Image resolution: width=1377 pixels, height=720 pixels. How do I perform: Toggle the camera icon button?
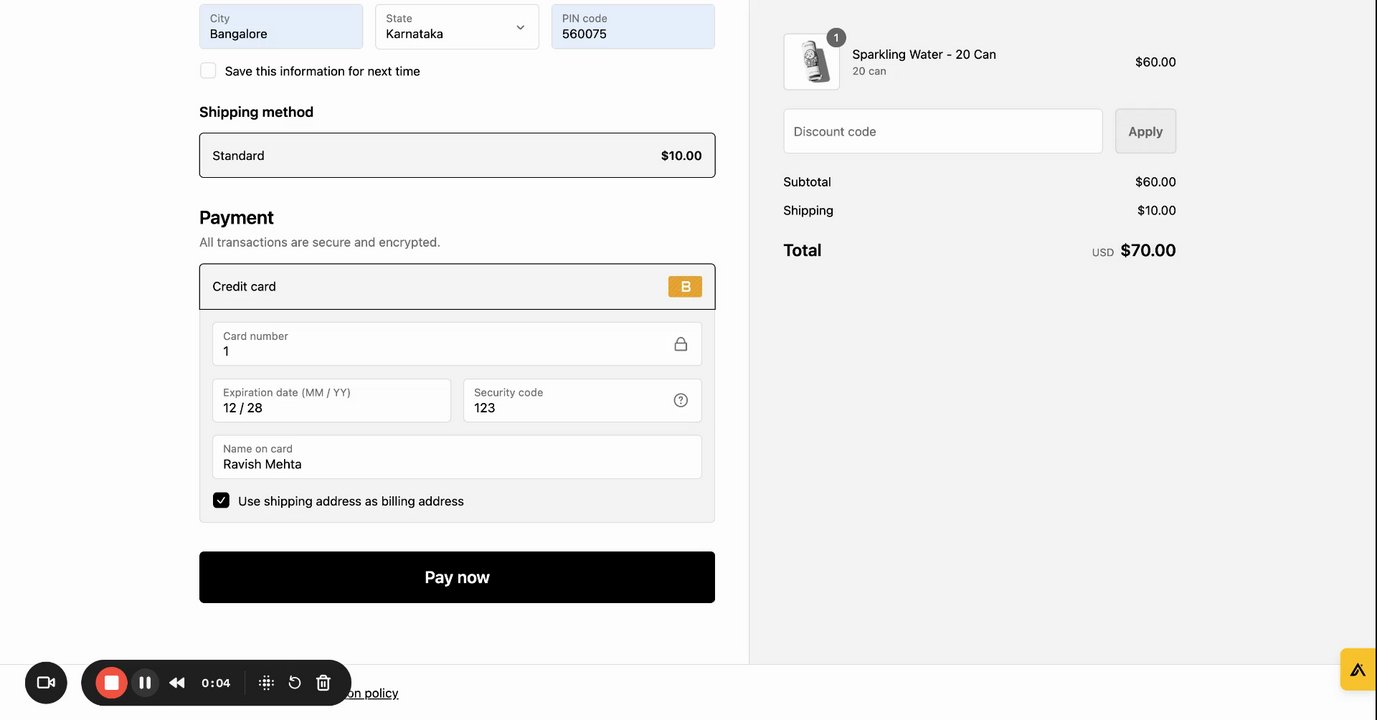click(46, 683)
